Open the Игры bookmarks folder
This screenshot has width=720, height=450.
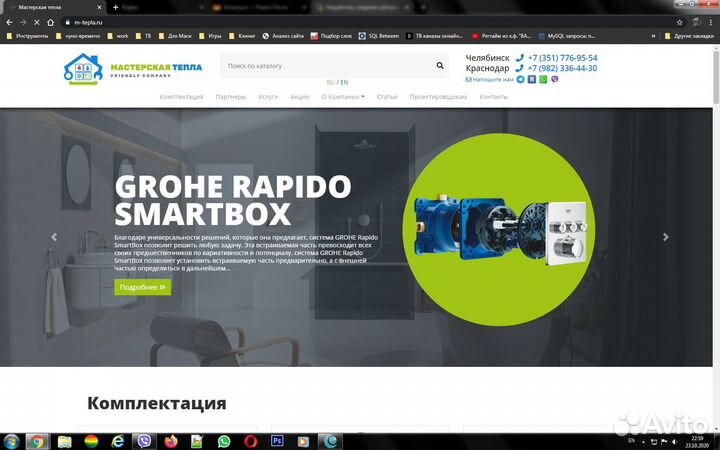pyautogui.click(x=210, y=36)
